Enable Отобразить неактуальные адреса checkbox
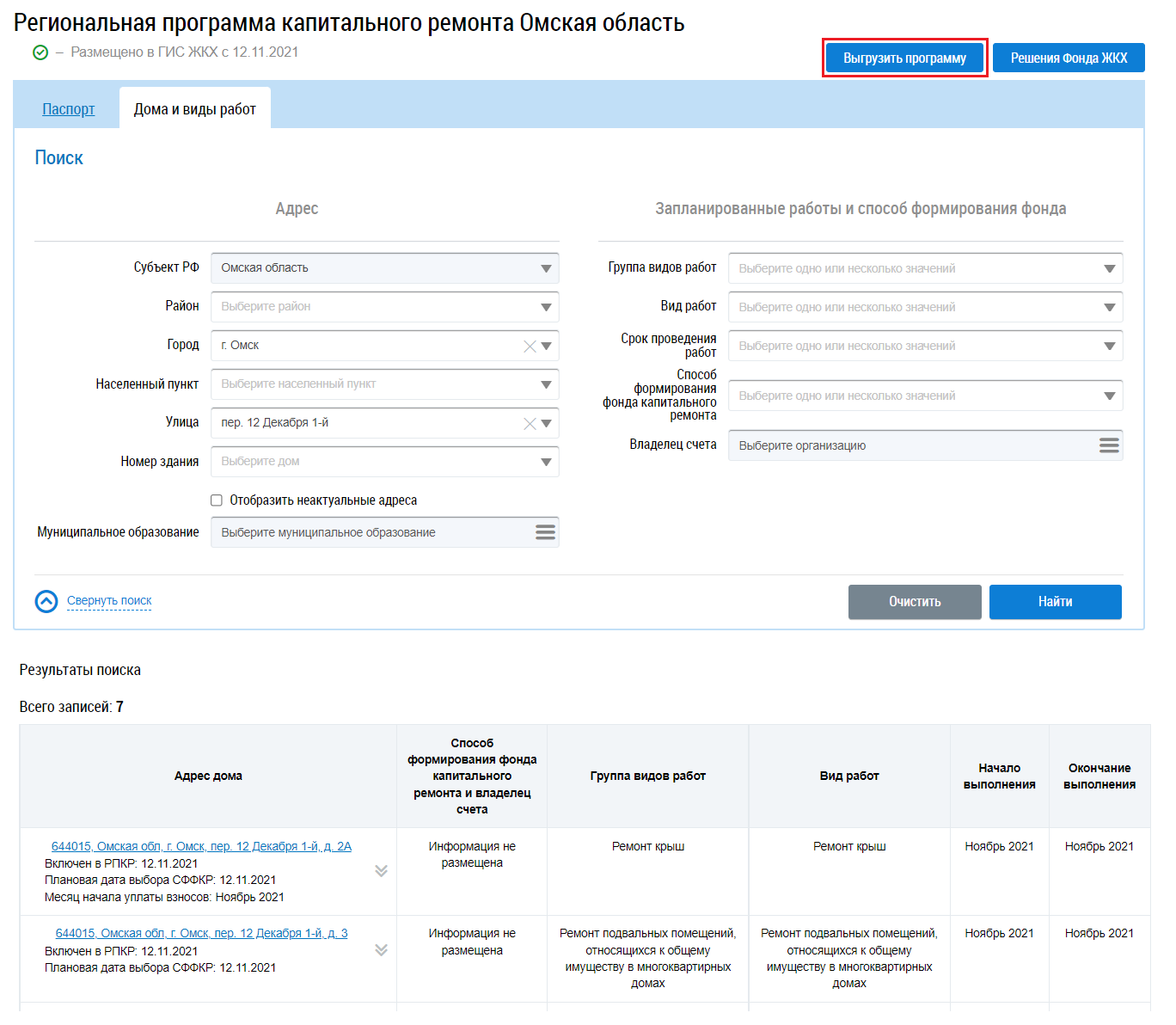The width and height of the screenshot is (1176, 1025). pos(217,500)
